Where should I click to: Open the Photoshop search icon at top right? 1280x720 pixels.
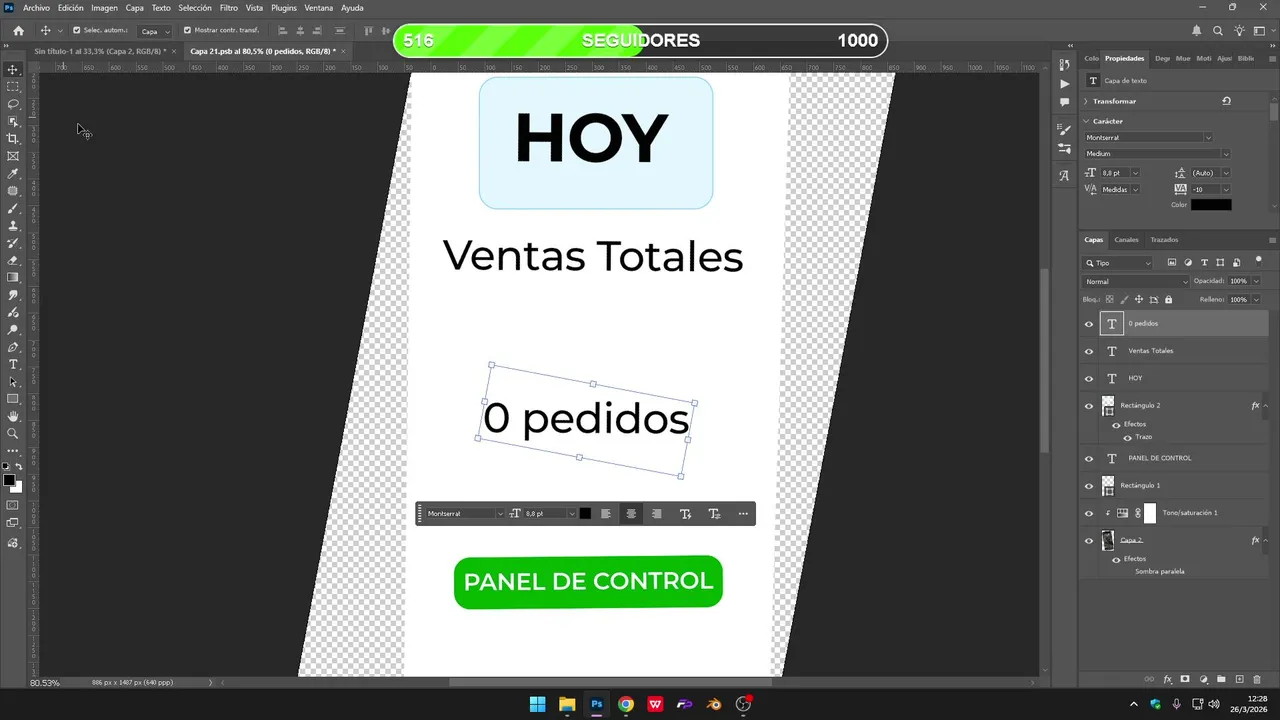[1218, 31]
